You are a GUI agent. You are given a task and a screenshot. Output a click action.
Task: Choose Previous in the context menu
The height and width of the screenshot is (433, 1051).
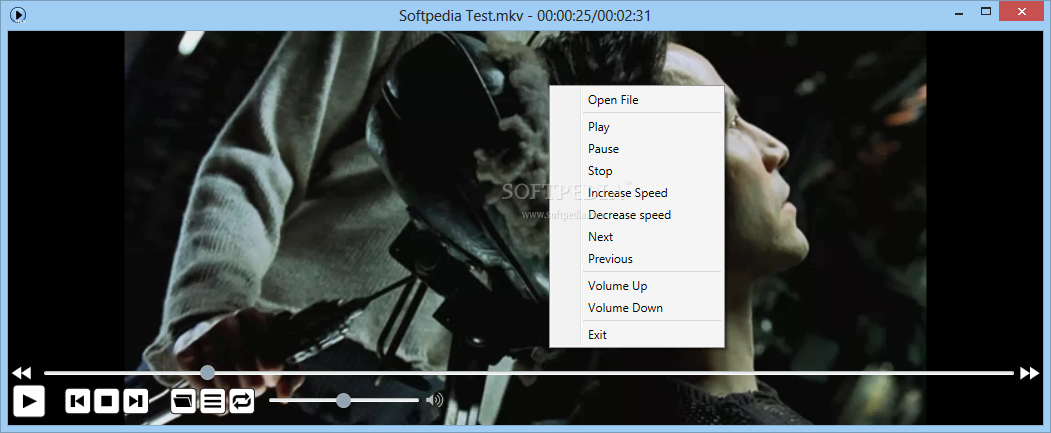pos(637,259)
